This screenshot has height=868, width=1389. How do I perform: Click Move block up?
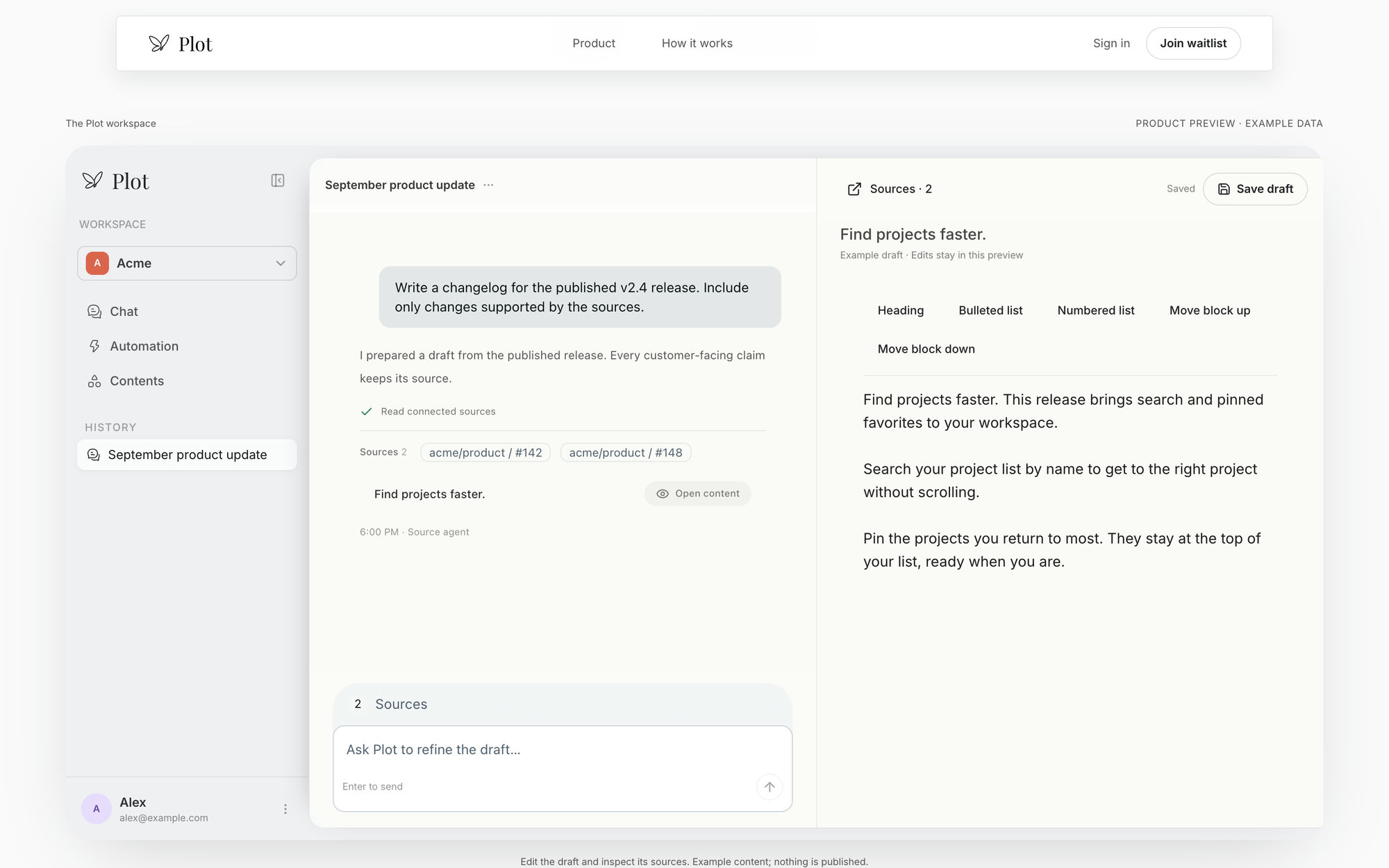point(1210,310)
